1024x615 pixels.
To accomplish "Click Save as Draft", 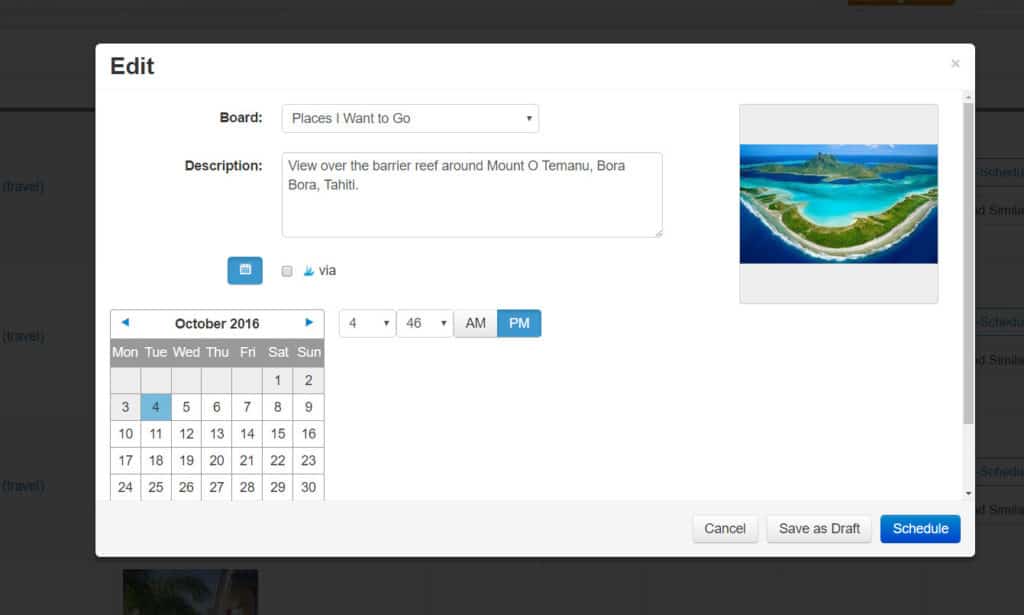I will (x=818, y=529).
